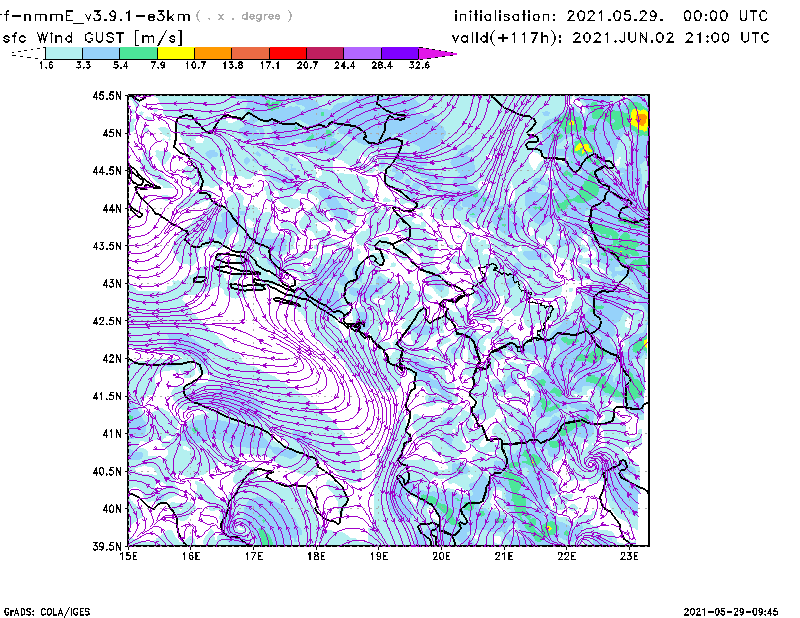Click the coral 13.8–17.1 legend swatch
The image size is (800, 618).
point(250,53)
